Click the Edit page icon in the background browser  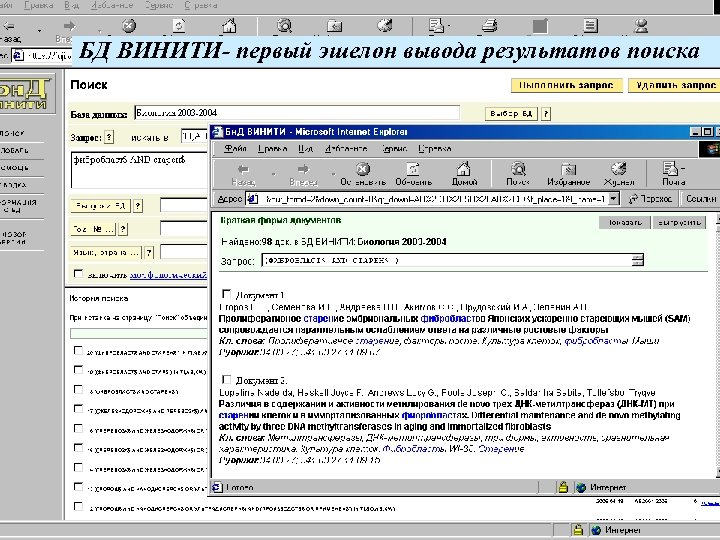pos(540,26)
